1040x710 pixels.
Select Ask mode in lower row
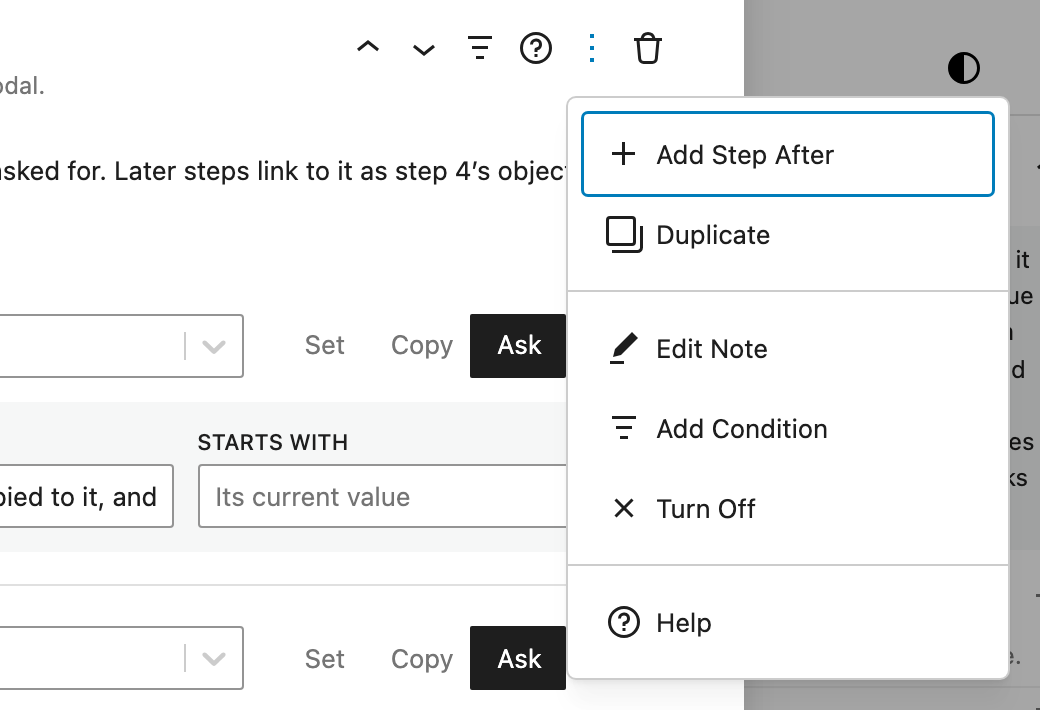pos(518,658)
